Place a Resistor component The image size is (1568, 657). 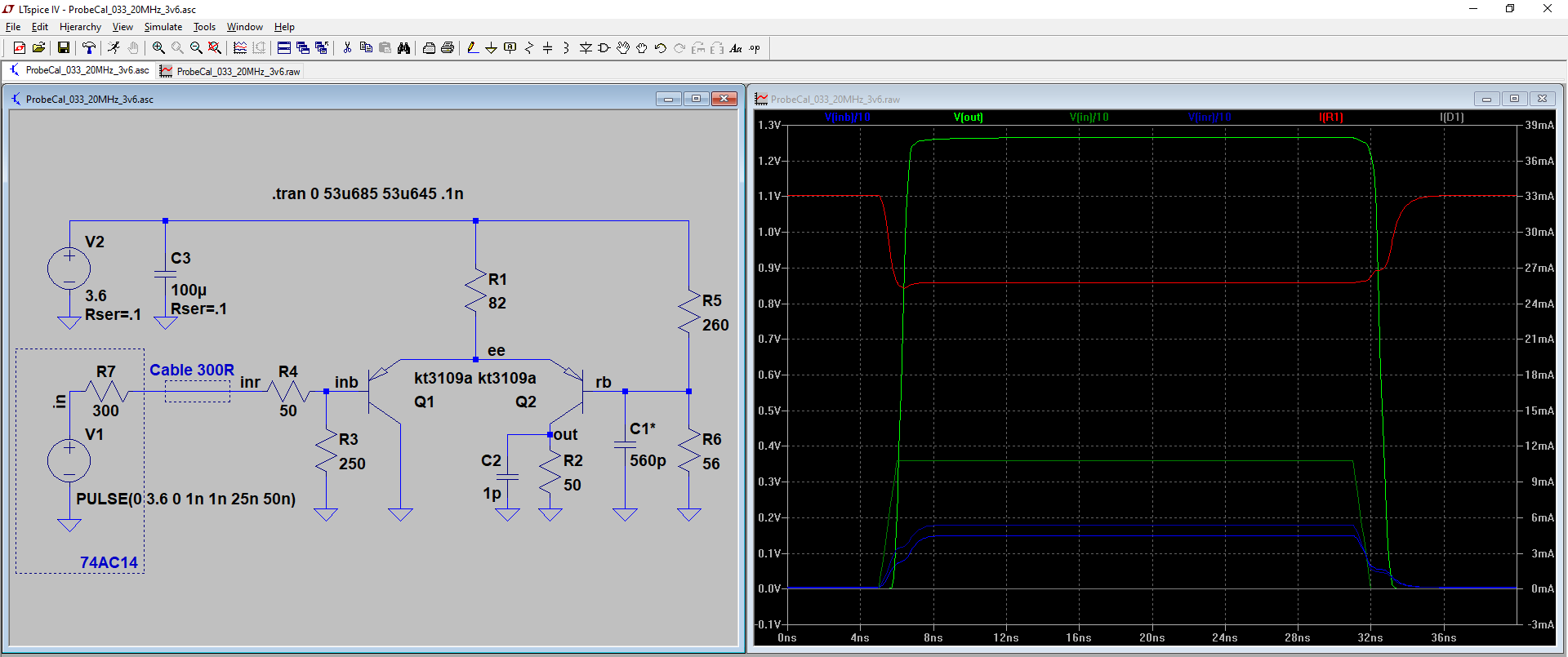(529, 48)
